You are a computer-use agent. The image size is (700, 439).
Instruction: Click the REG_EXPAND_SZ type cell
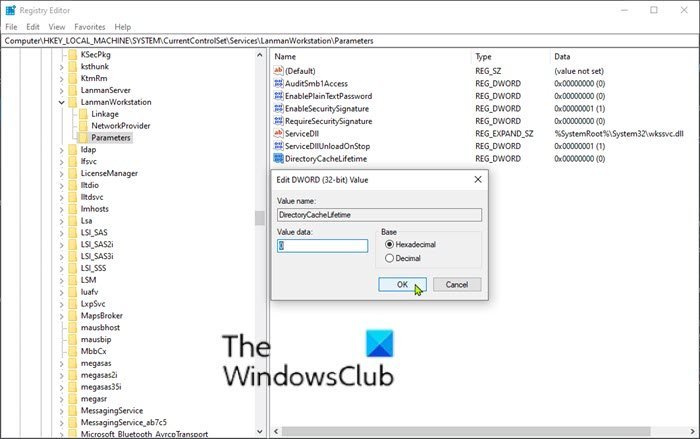pyautogui.click(x=504, y=134)
